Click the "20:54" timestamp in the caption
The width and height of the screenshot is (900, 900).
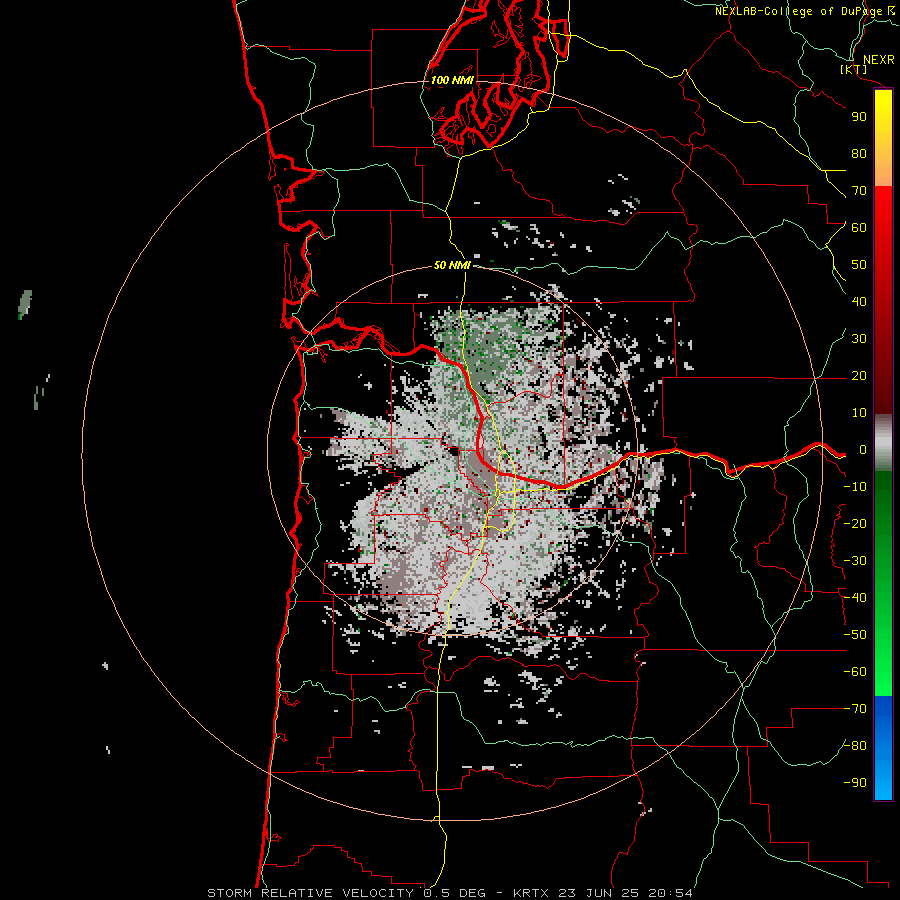[x=670, y=893]
